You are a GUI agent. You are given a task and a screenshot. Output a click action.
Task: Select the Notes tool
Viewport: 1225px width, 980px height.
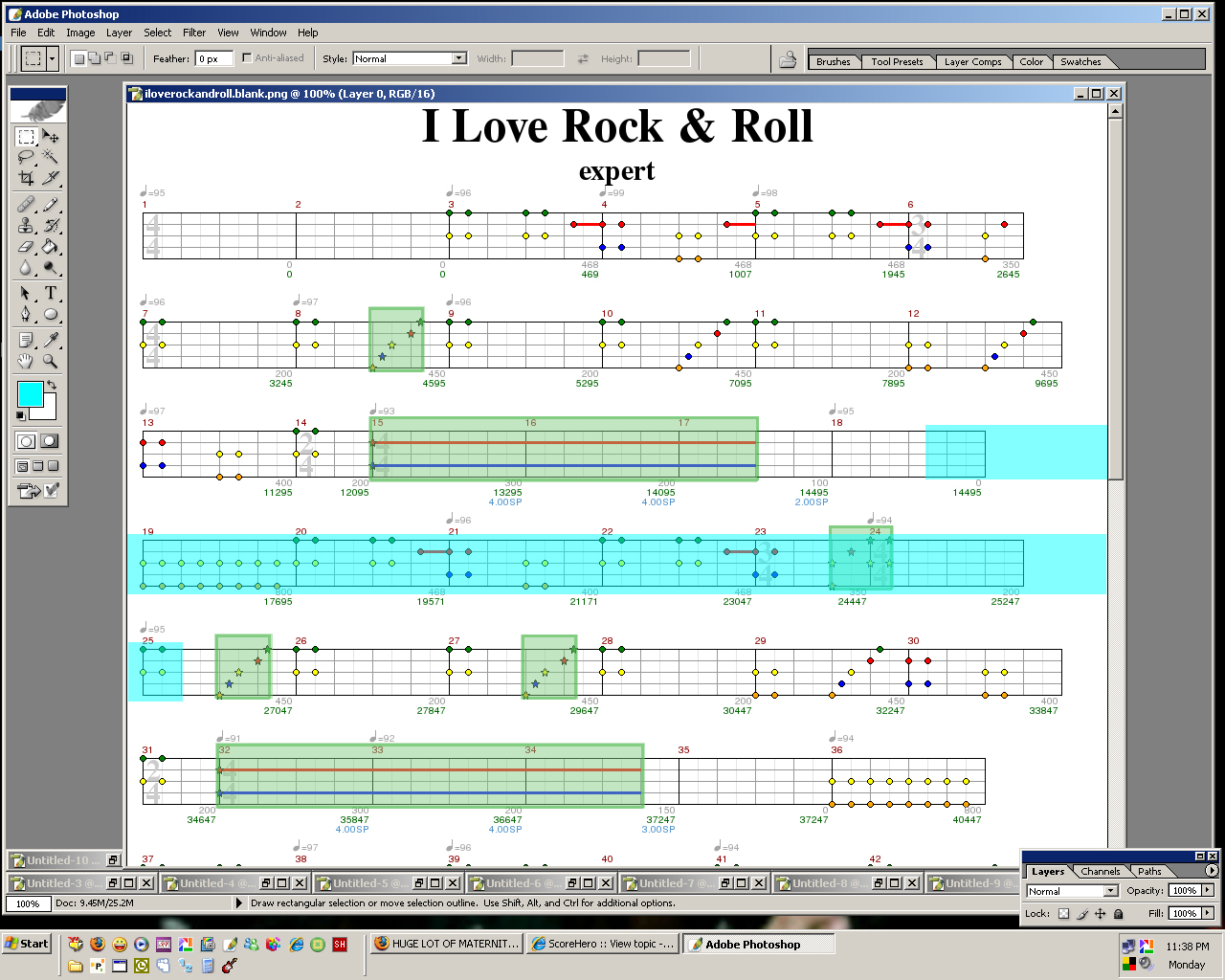coord(26,340)
